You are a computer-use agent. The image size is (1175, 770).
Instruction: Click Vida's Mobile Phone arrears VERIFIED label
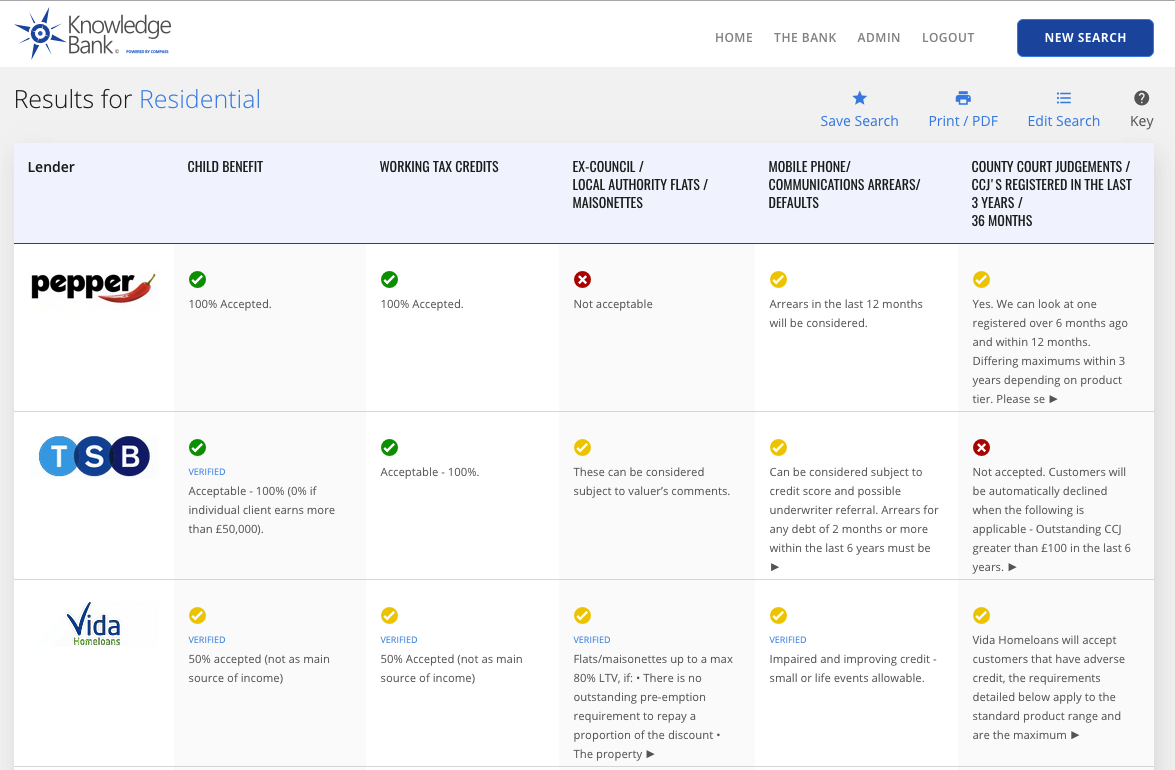coord(788,640)
